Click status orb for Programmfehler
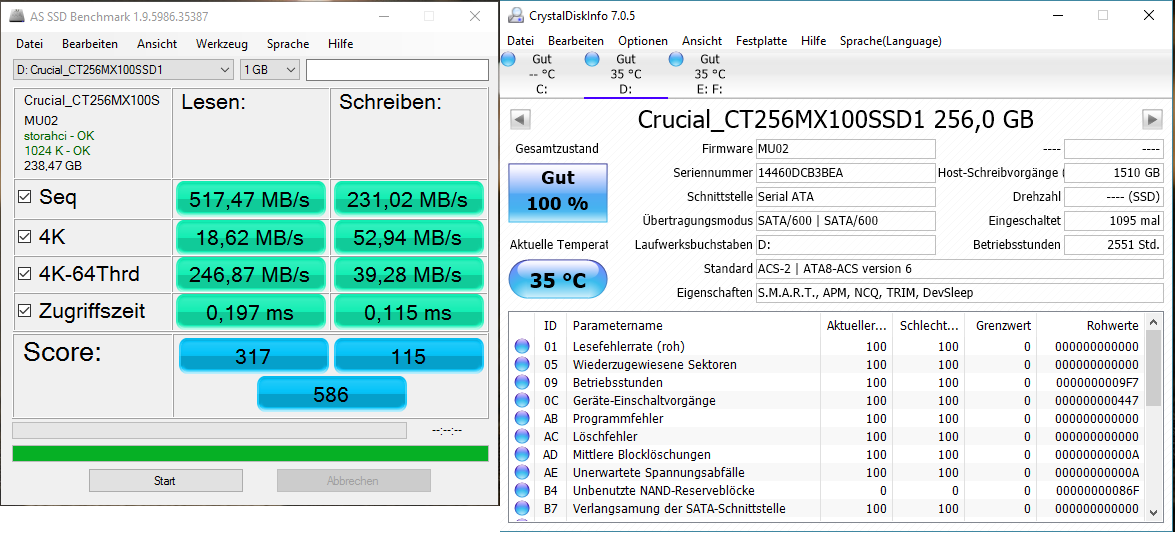 522,418
